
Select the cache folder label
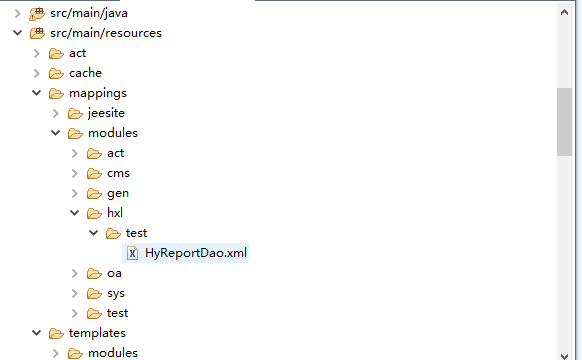tap(85, 73)
